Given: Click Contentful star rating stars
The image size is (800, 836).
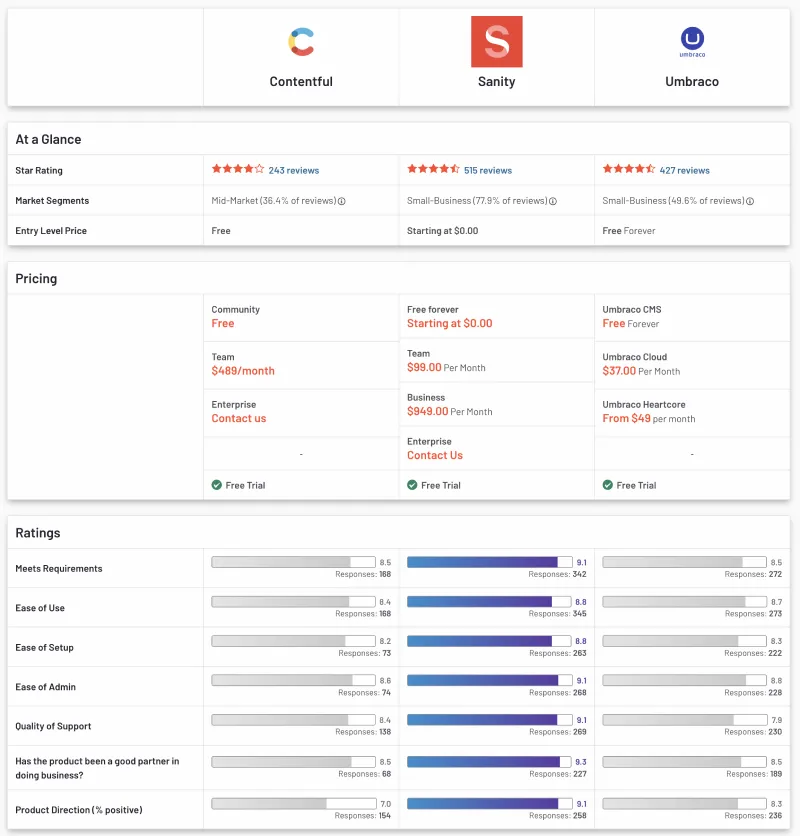Looking at the screenshot, I should point(238,169).
